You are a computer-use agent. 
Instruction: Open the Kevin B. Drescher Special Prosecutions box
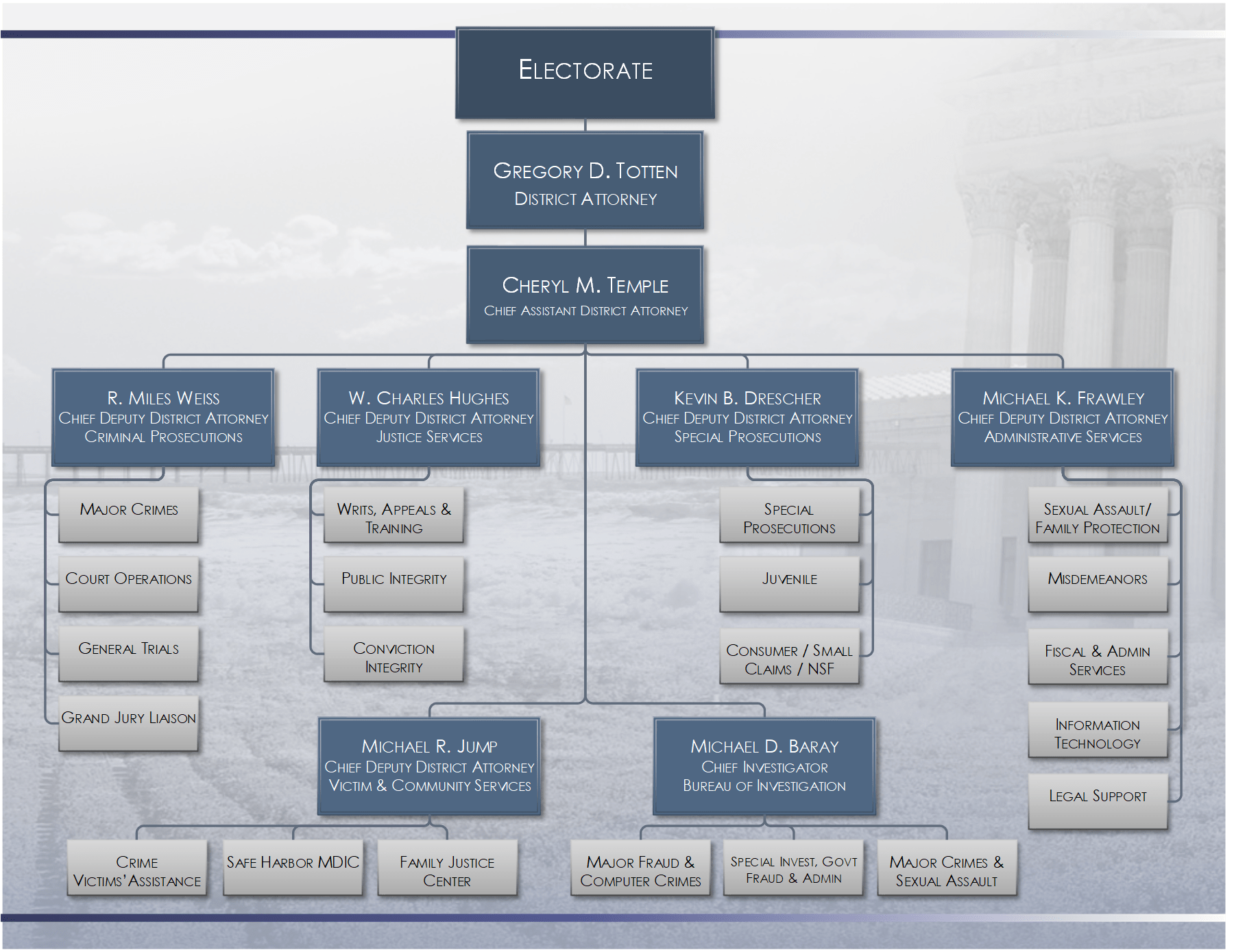pyautogui.click(x=747, y=418)
